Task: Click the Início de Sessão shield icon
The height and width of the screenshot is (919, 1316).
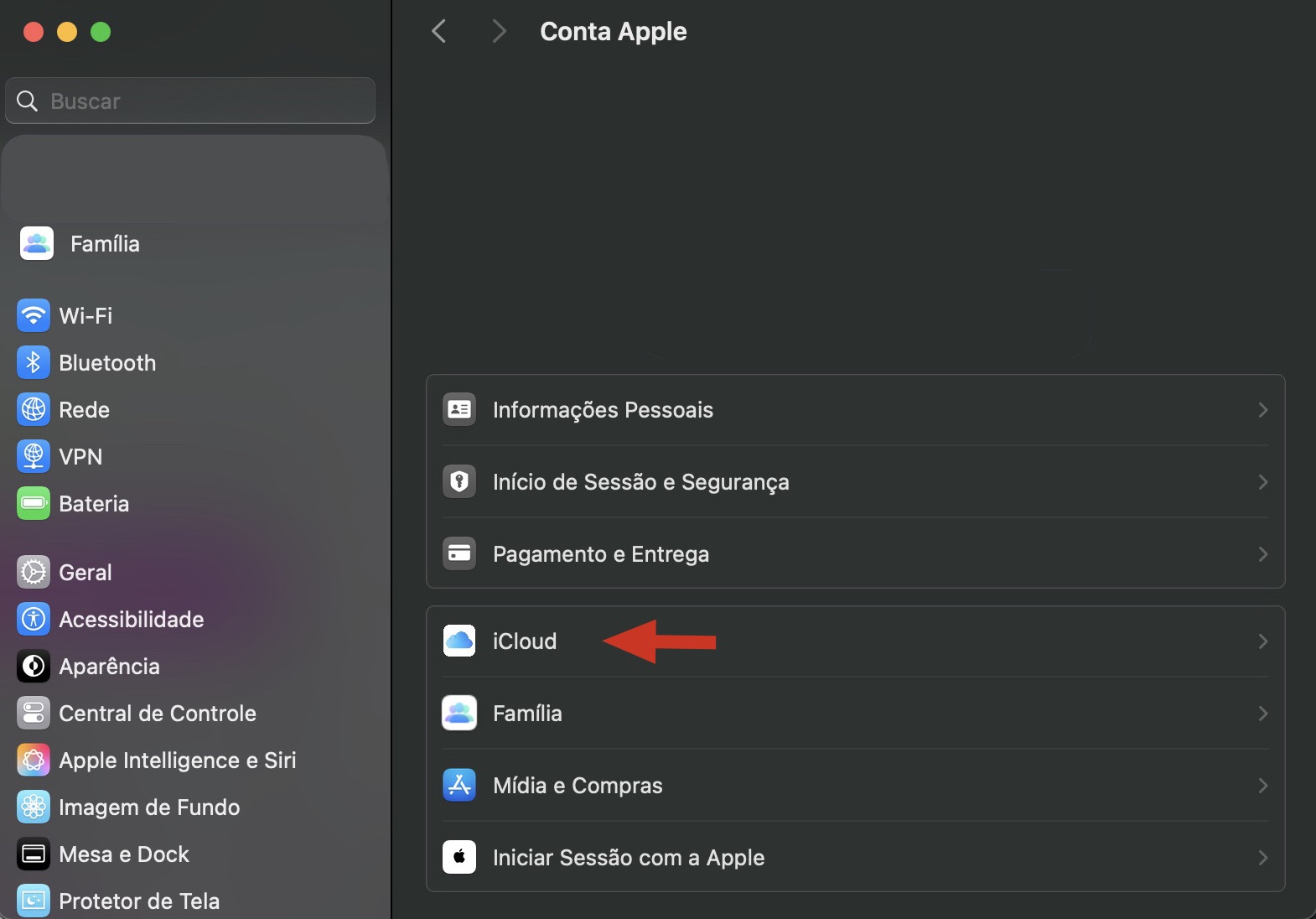Action: pyautogui.click(x=459, y=481)
